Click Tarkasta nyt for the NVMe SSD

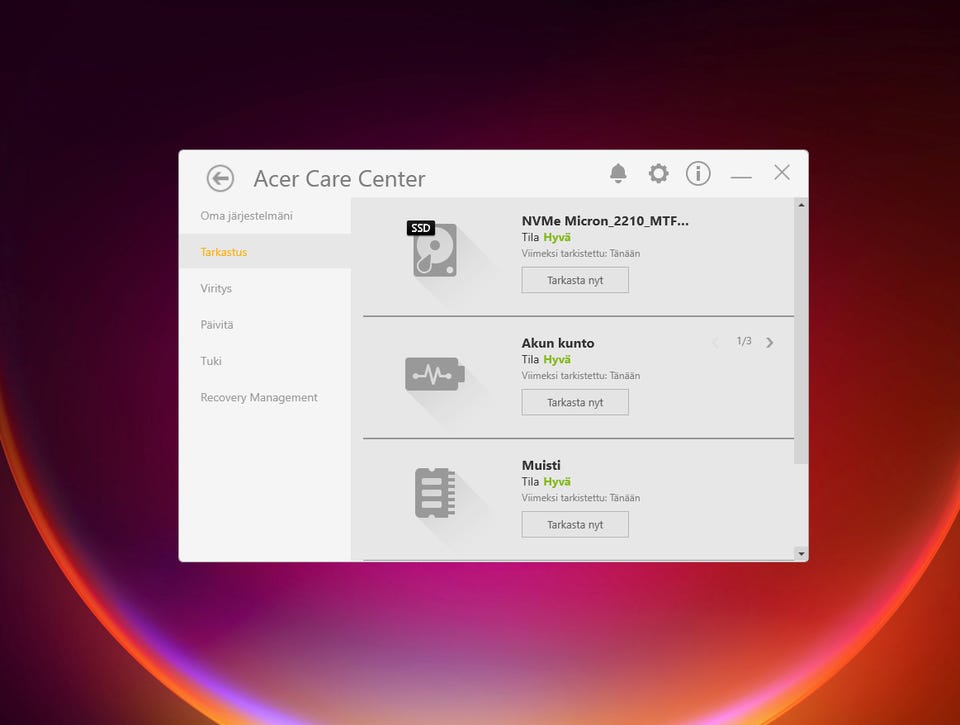575,280
